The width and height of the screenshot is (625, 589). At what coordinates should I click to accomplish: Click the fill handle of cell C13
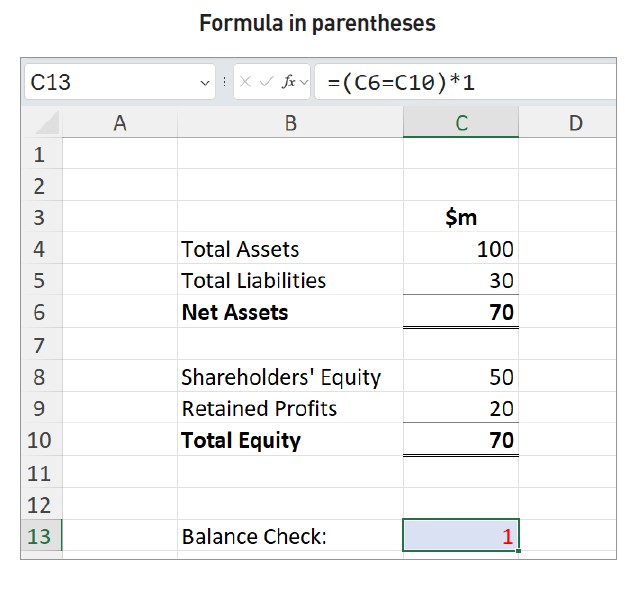[x=518, y=551]
